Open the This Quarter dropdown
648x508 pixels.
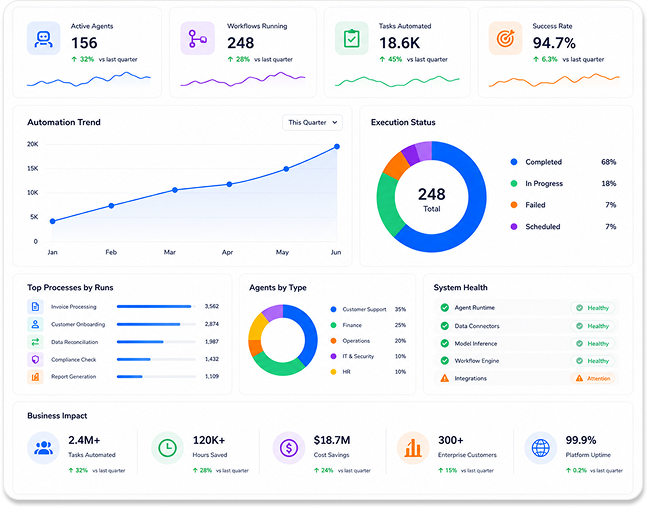click(312, 122)
